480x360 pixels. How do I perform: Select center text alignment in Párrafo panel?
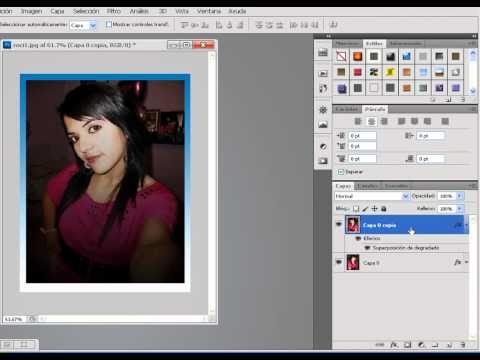pyautogui.click(x=371, y=121)
